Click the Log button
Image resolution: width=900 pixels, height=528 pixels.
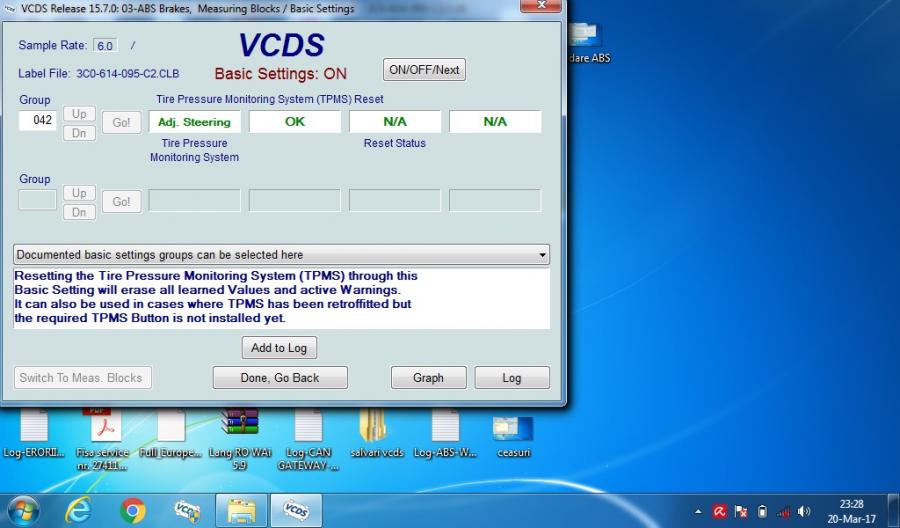click(x=511, y=377)
